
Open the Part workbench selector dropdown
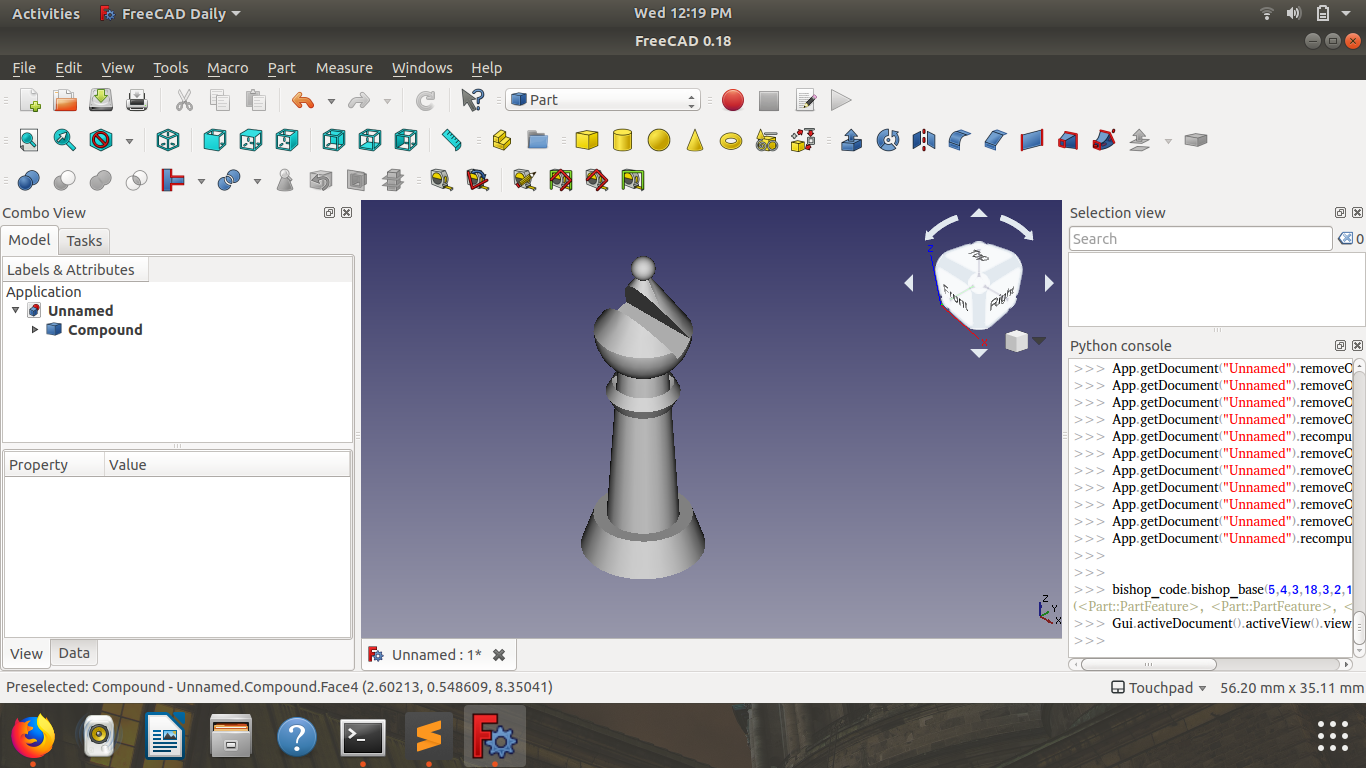[x=602, y=100]
